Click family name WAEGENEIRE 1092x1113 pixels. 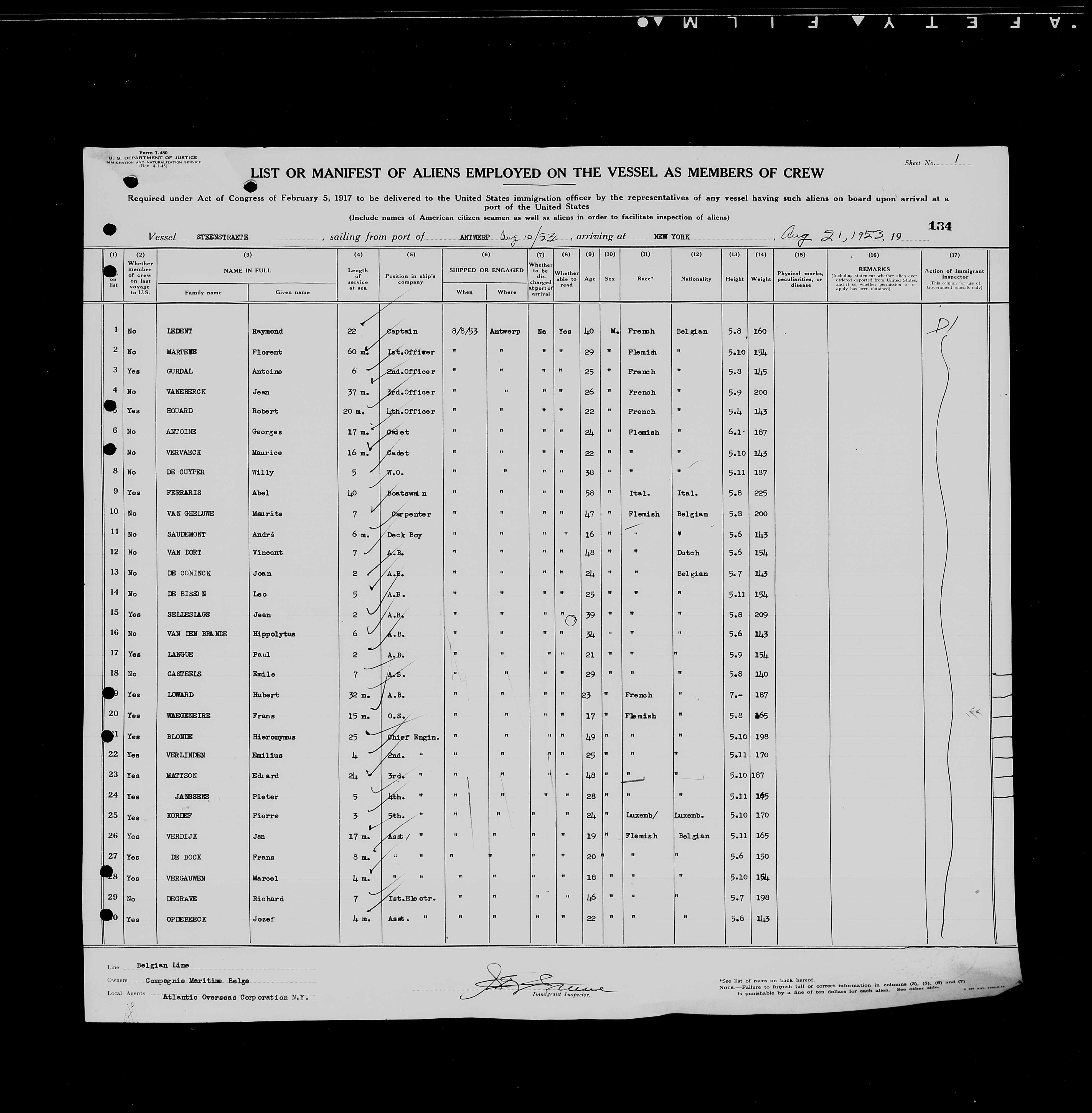[x=188, y=715]
